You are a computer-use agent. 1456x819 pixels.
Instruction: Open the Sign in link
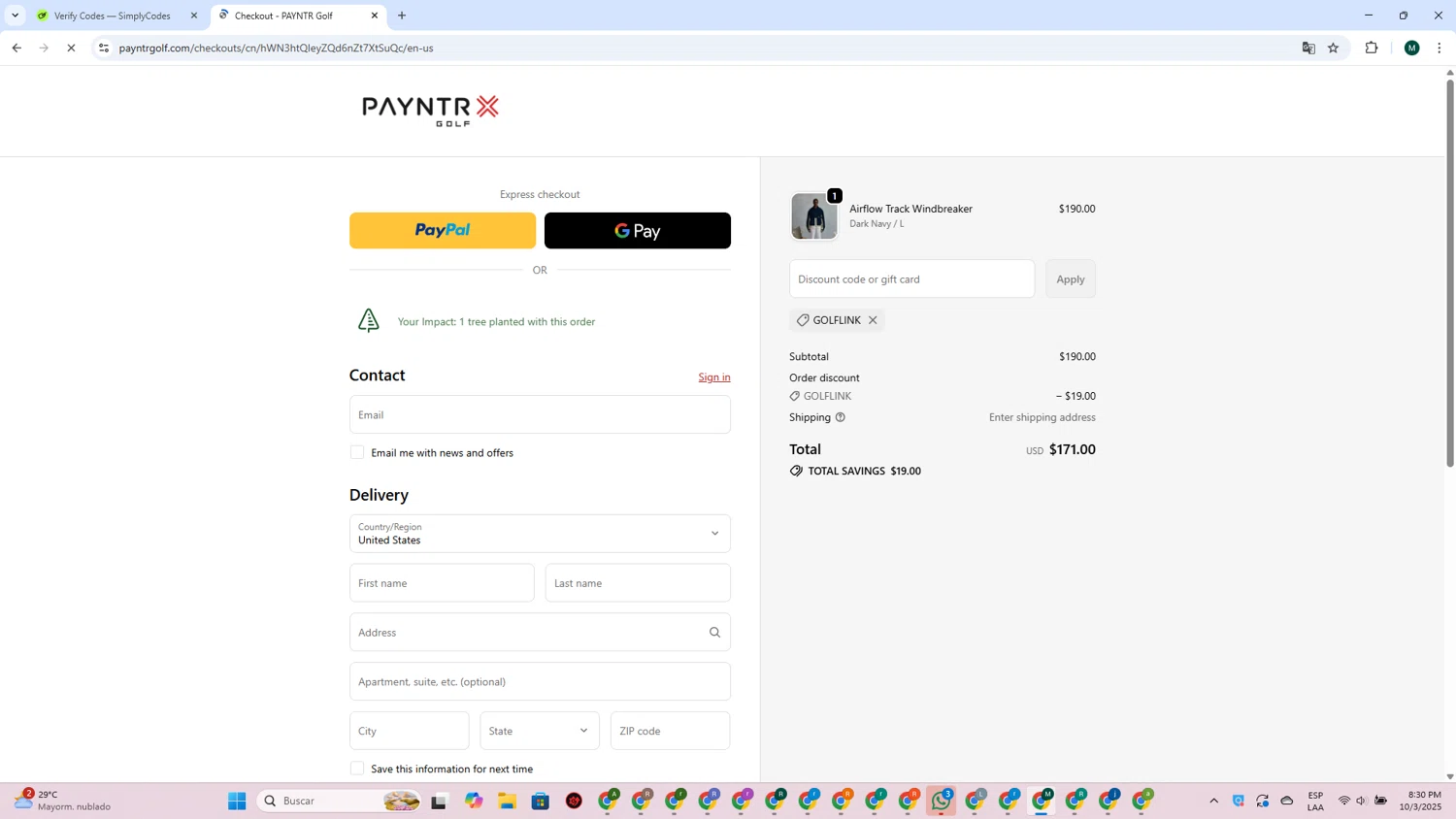[x=714, y=377]
